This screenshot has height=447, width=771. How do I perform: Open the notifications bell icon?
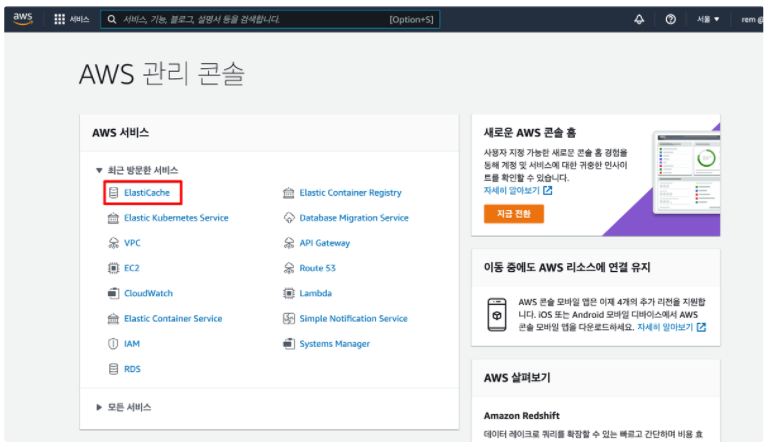point(639,19)
